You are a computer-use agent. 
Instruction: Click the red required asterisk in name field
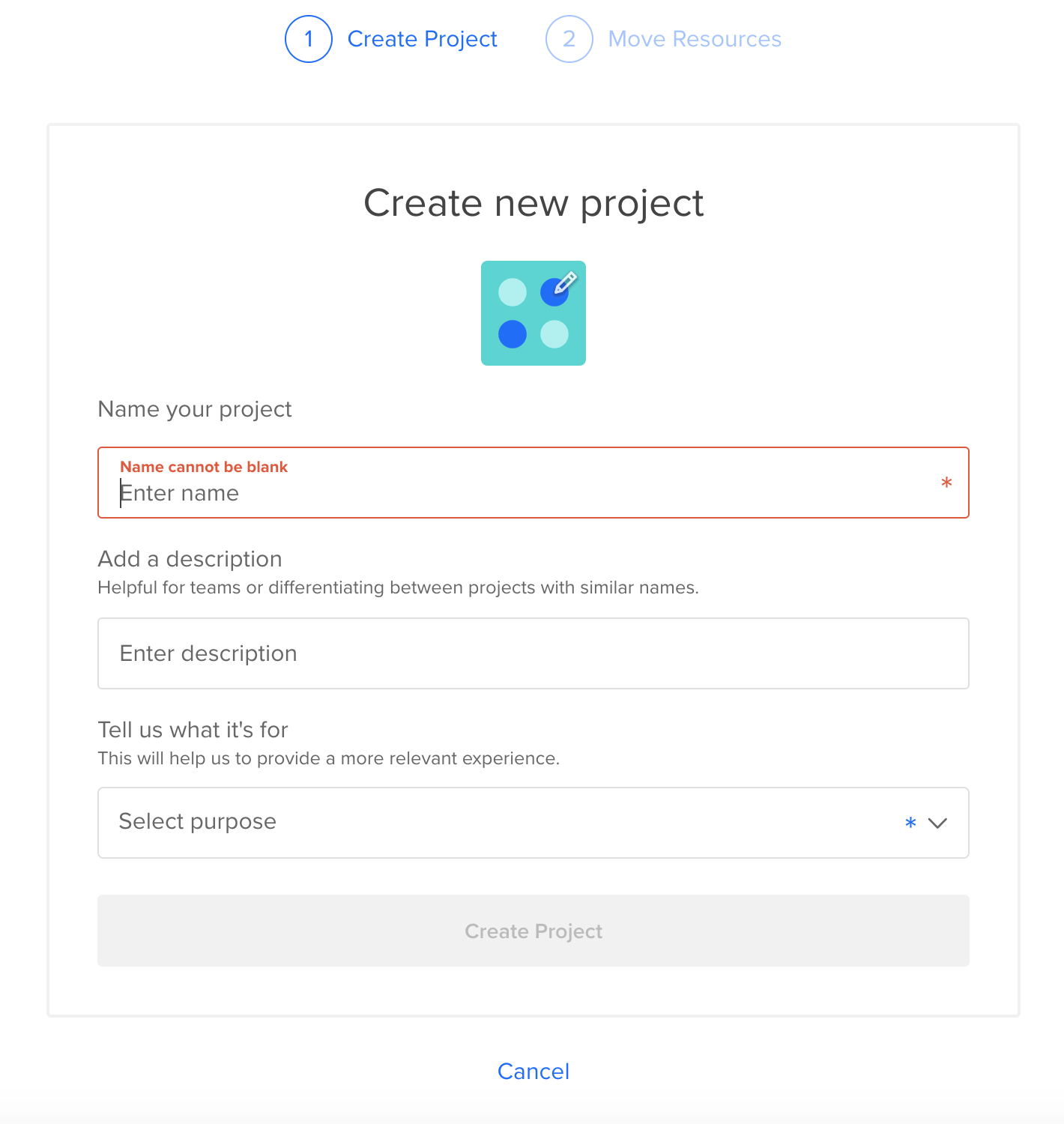pos(946,483)
